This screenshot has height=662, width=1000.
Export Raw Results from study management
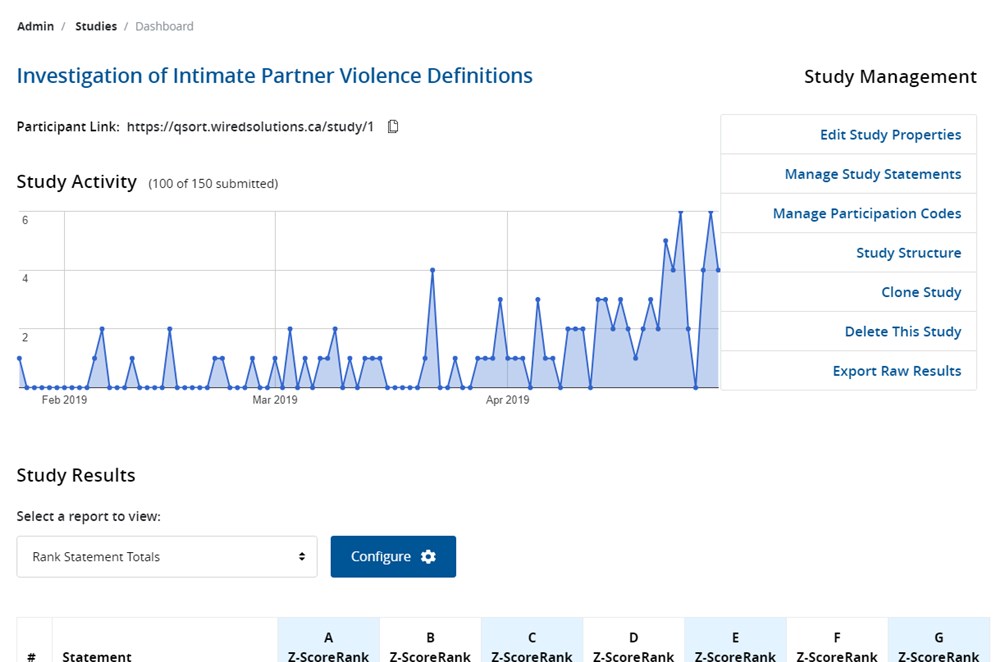pos(896,371)
